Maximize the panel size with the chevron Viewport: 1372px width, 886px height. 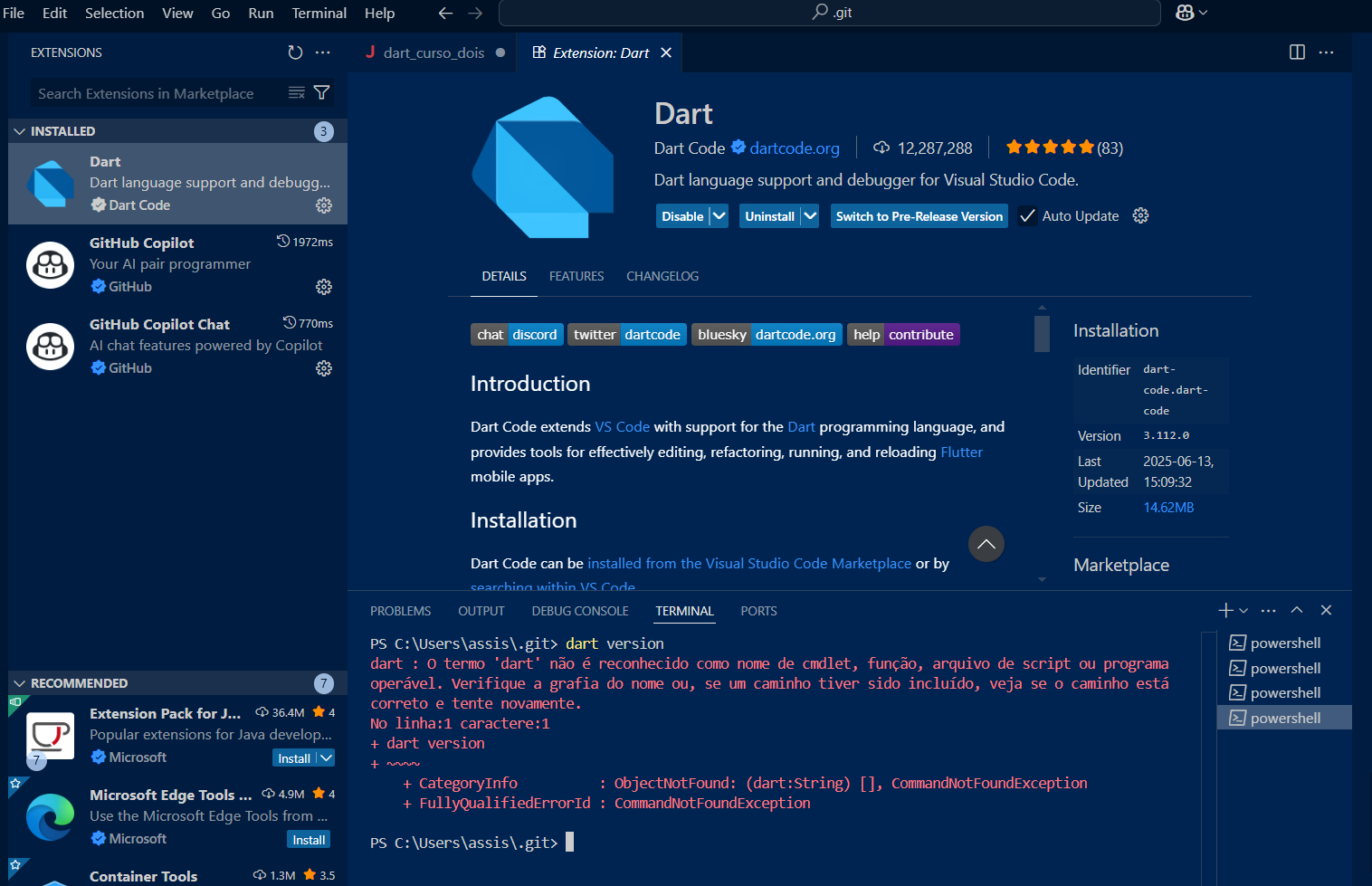pyautogui.click(x=1297, y=610)
